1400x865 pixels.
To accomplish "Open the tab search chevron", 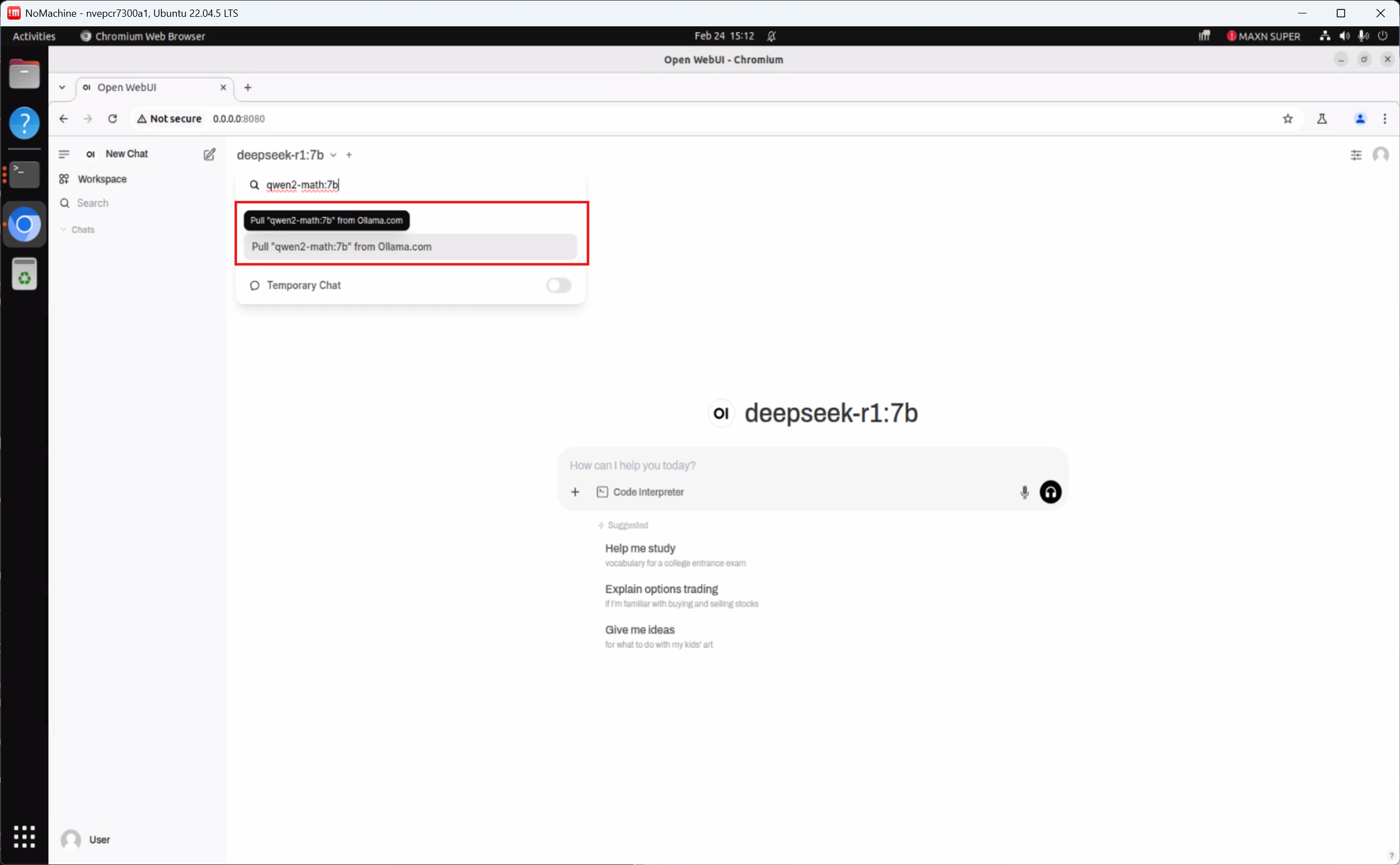I will [62, 87].
